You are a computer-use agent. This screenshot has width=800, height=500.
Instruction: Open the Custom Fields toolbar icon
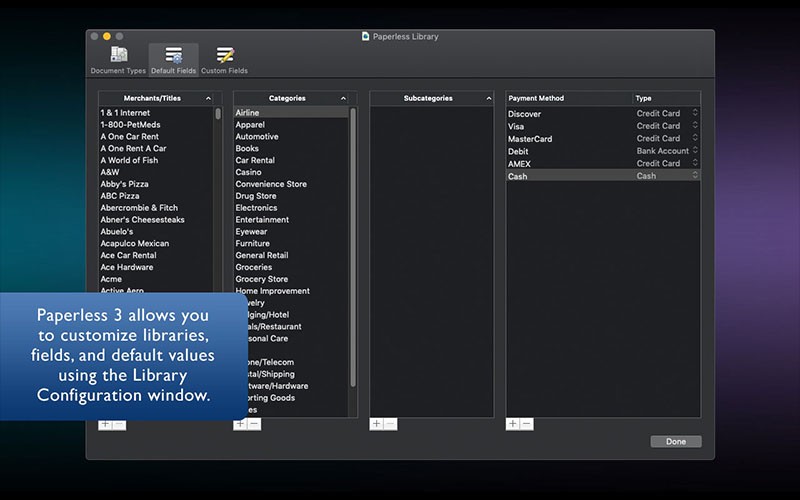224,60
